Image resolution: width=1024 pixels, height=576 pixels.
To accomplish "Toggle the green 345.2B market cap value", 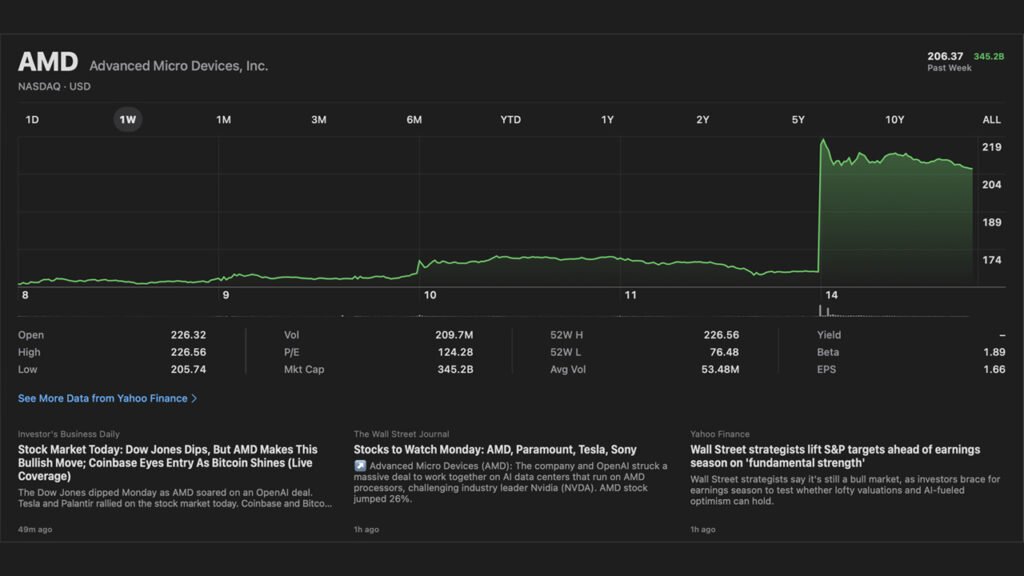I will [x=989, y=57].
